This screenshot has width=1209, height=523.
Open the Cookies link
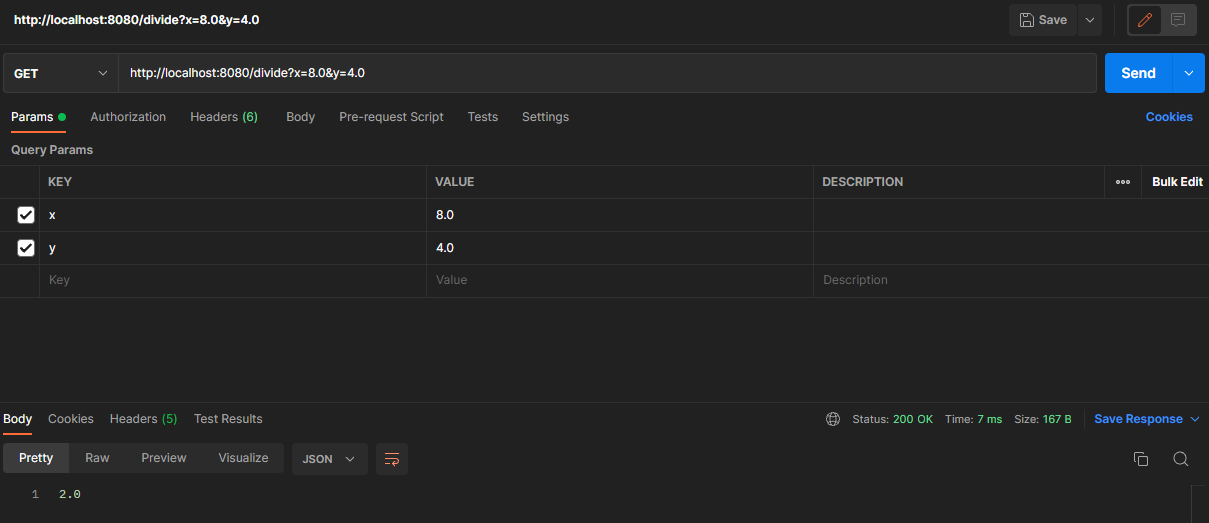[1168, 117]
